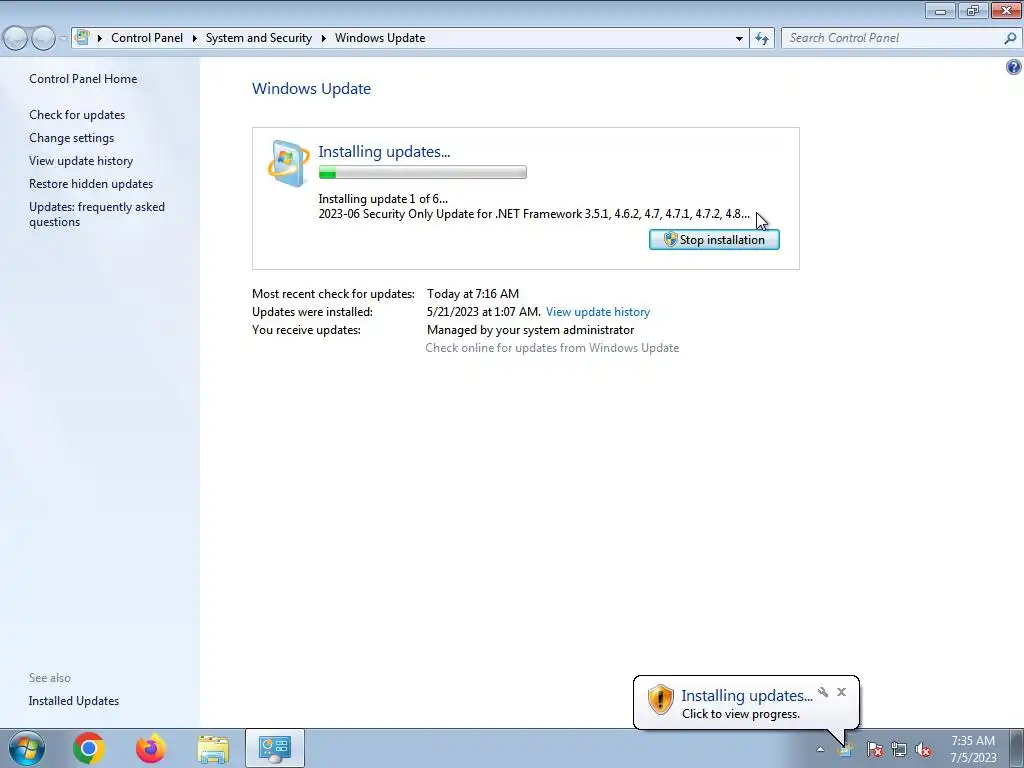Open Installed Updates link
This screenshot has width=1024, height=768.
pos(74,701)
